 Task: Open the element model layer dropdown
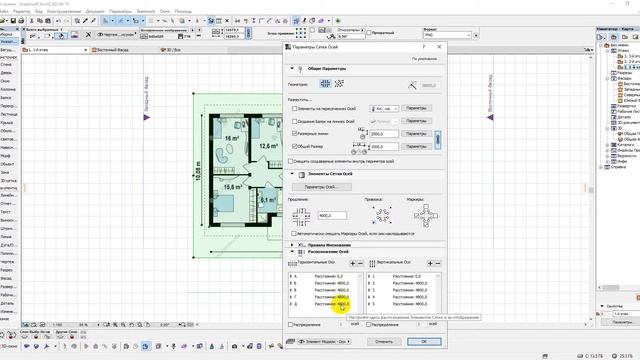point(324,341)
